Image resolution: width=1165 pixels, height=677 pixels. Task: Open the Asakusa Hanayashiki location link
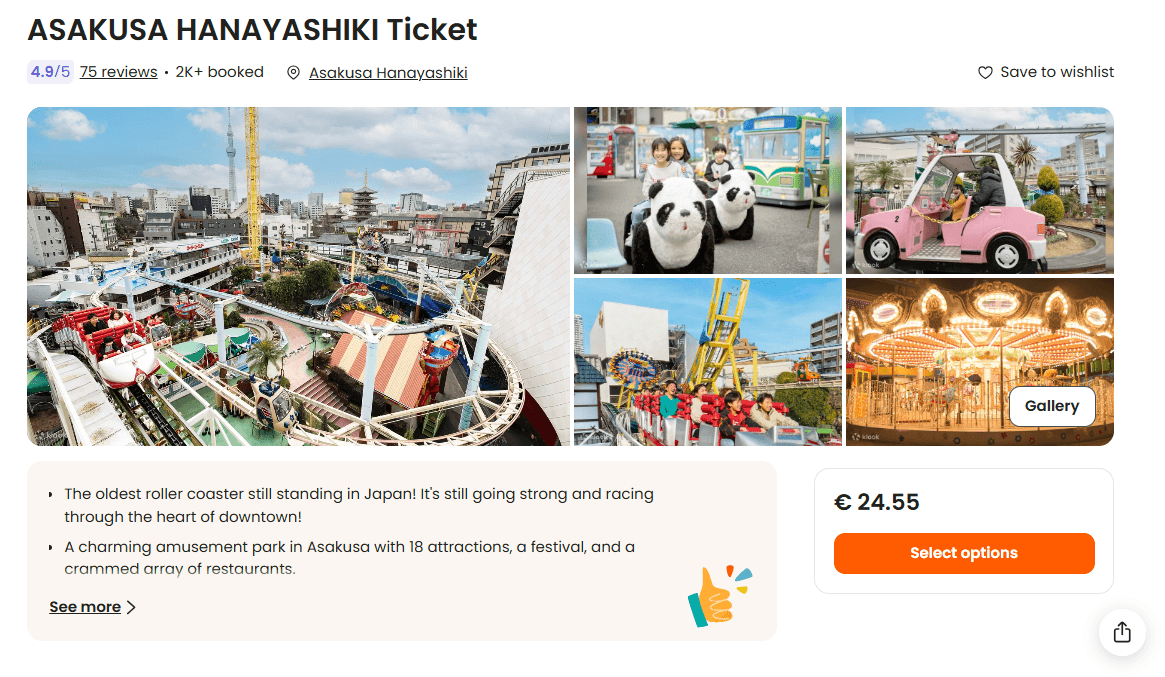point(388,73)
